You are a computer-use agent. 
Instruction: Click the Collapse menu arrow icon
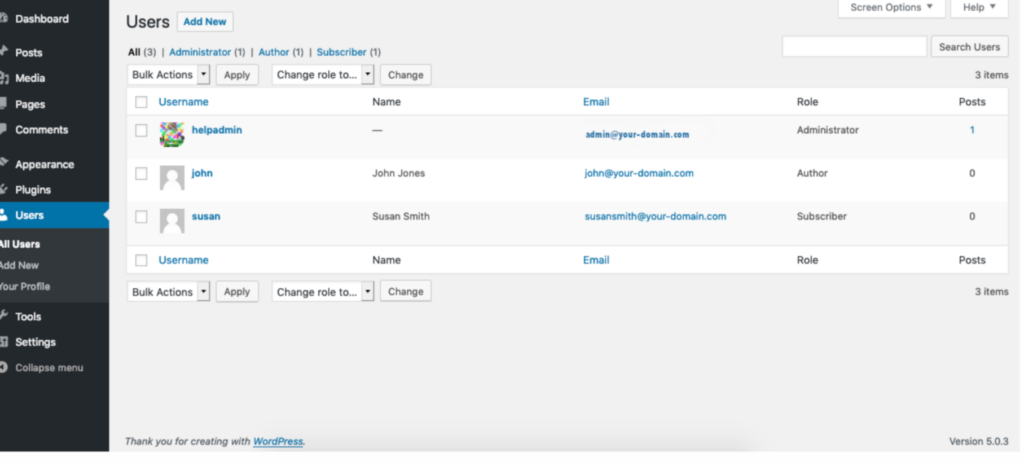pyautogui.click(x=4, y=368)
